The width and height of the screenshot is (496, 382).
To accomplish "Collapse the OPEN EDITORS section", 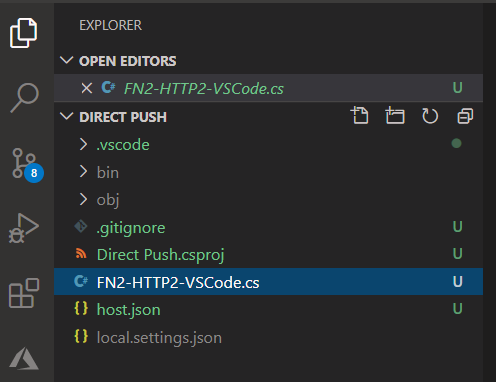I will click(x=67, y=61).
